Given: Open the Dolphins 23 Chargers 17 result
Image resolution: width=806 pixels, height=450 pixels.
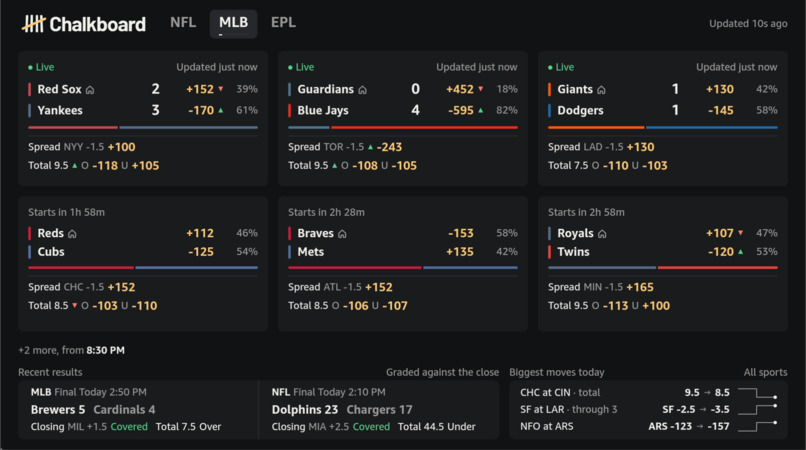Looking at the screenshot, I should (x=379, y=409).
